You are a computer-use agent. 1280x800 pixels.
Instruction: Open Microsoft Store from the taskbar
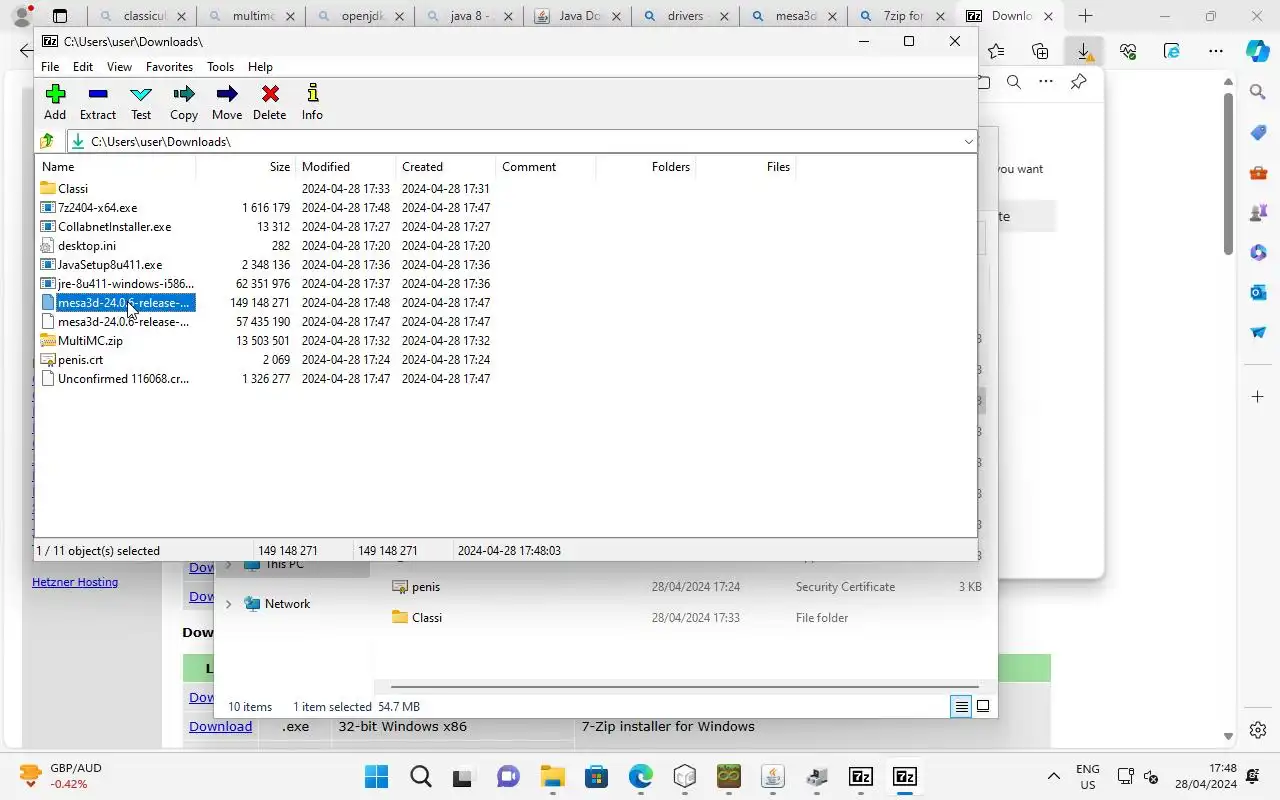point(597,777)
